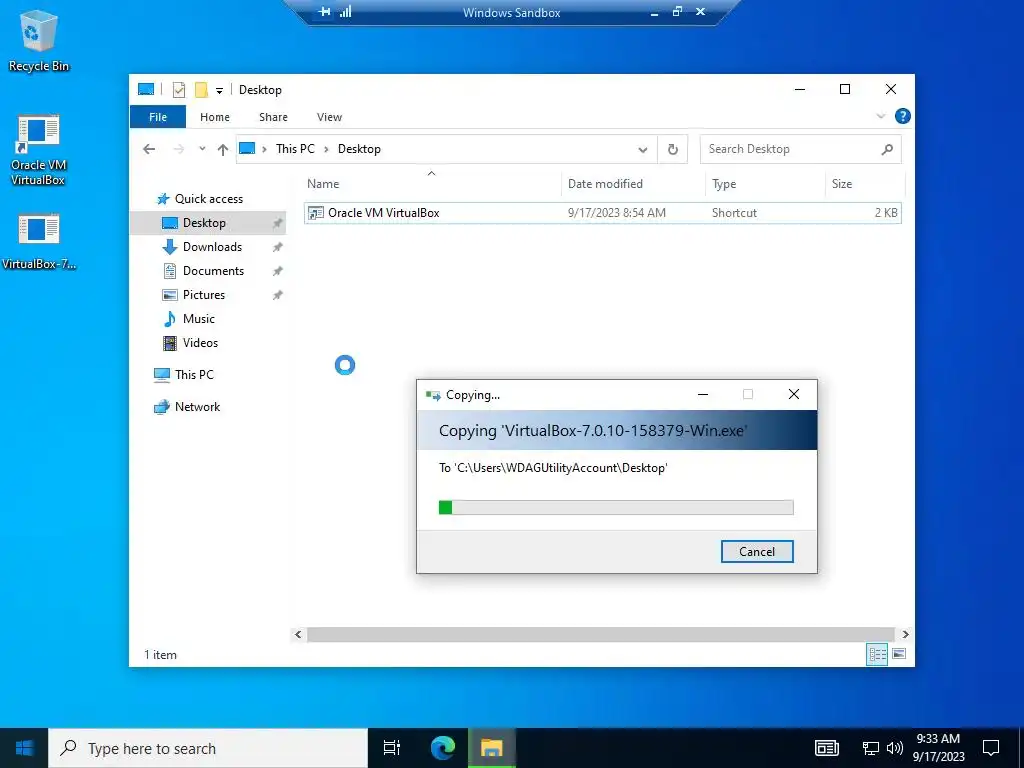Screen dimensions: 1024x768
Task: Sort by the Size column header
Action: point(865,184)
